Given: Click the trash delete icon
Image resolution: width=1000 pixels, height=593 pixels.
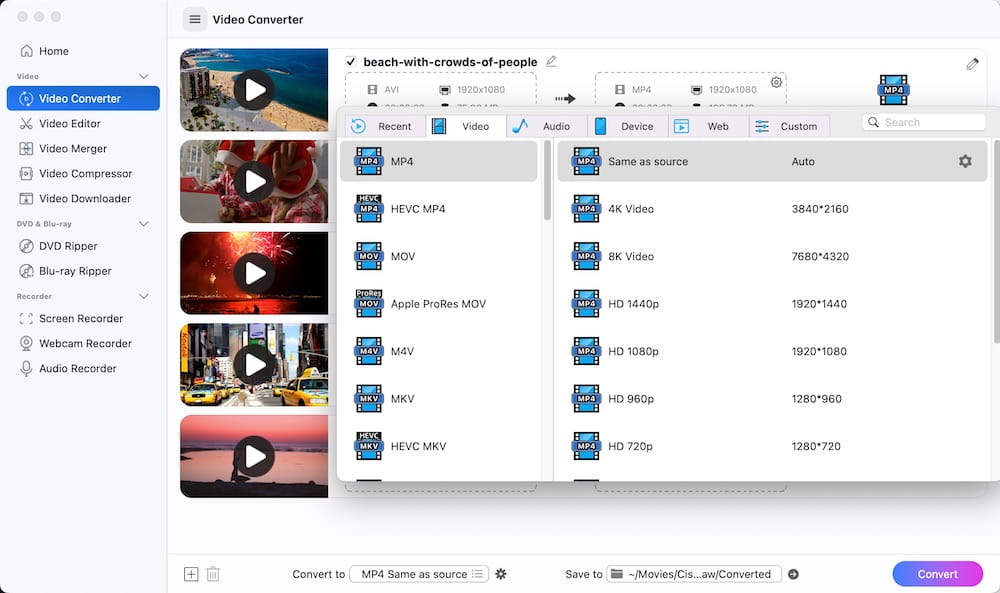Looking at the screenshot, I should coord(213,574).
